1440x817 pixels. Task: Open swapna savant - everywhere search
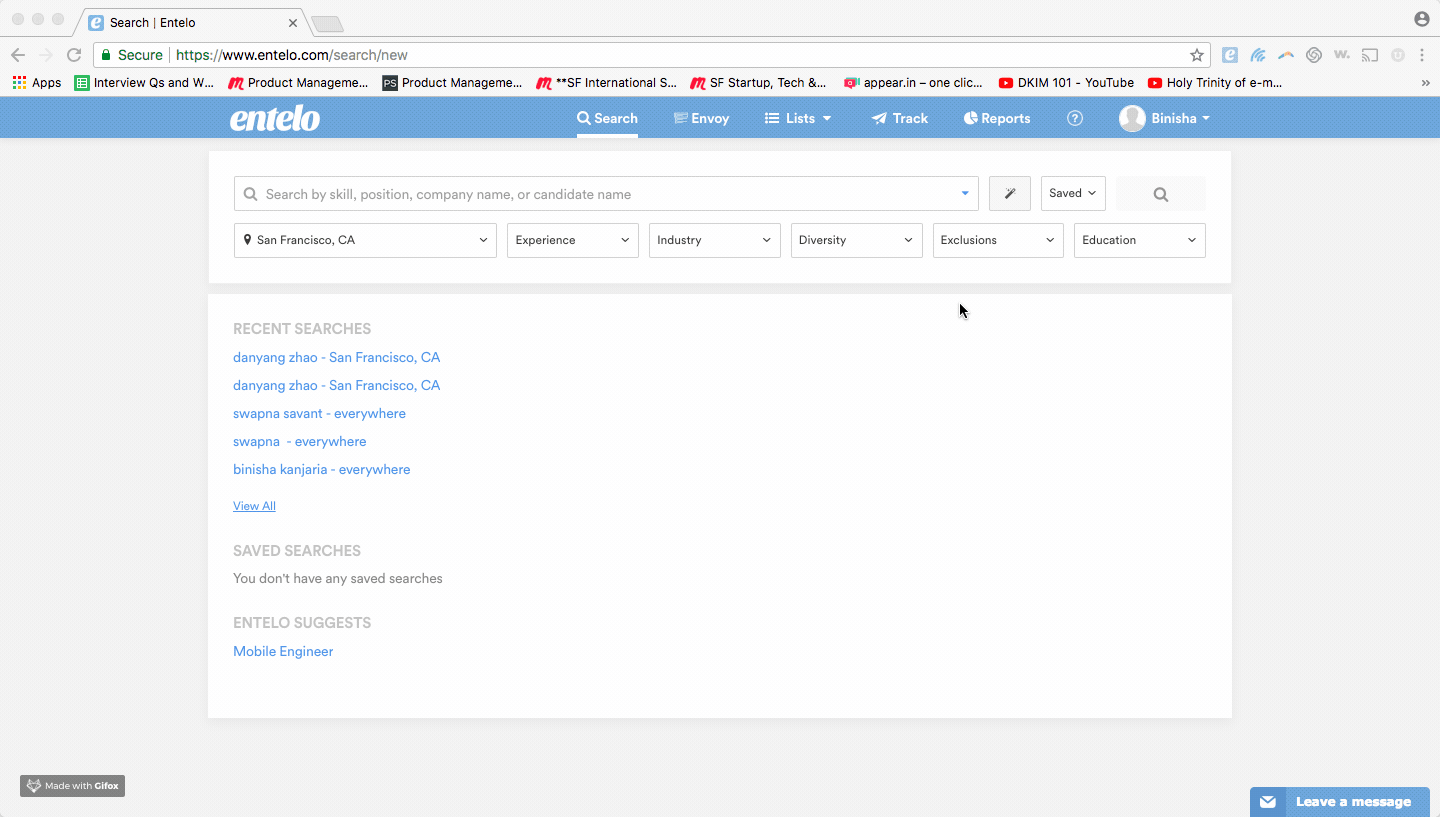pos(319,413)
